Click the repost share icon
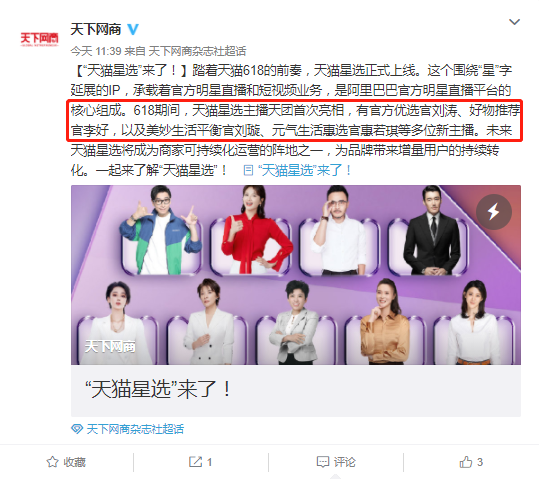Image resolution: width=539 pixels, height=479 pixels. click(195, 461)
